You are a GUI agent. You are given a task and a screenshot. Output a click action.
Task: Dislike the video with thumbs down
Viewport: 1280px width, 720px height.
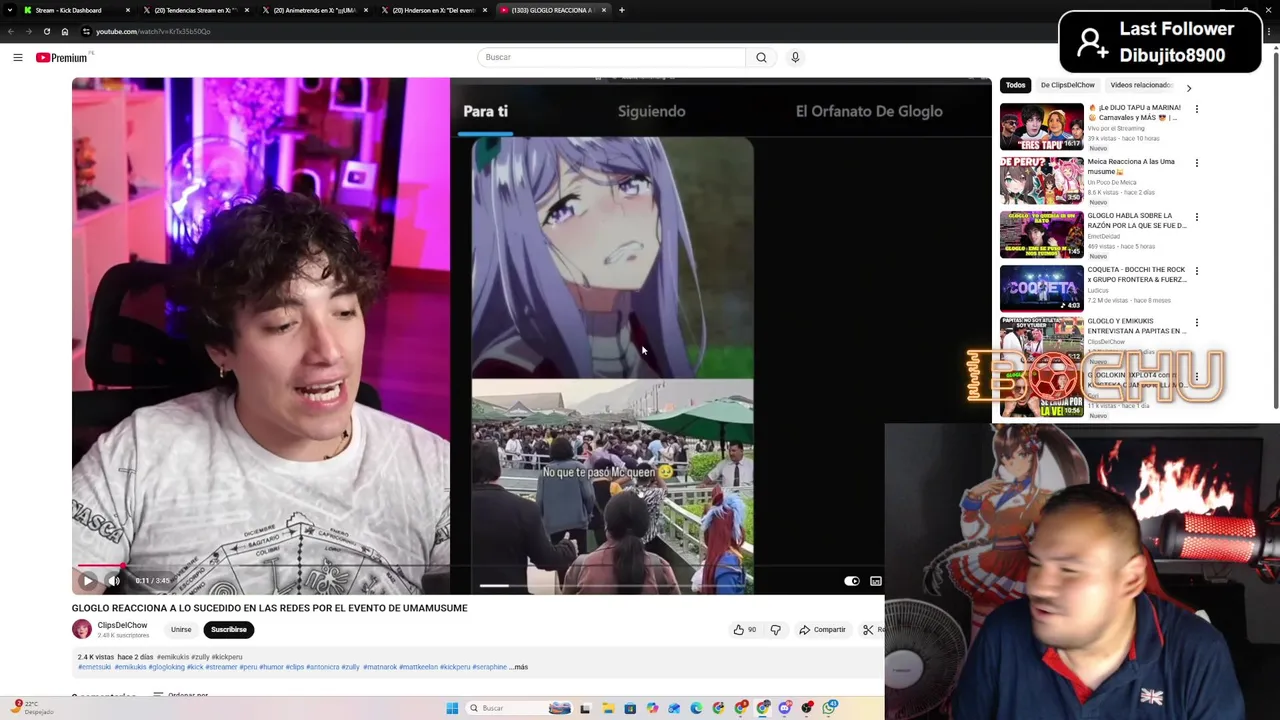click(x=775, y=630)
